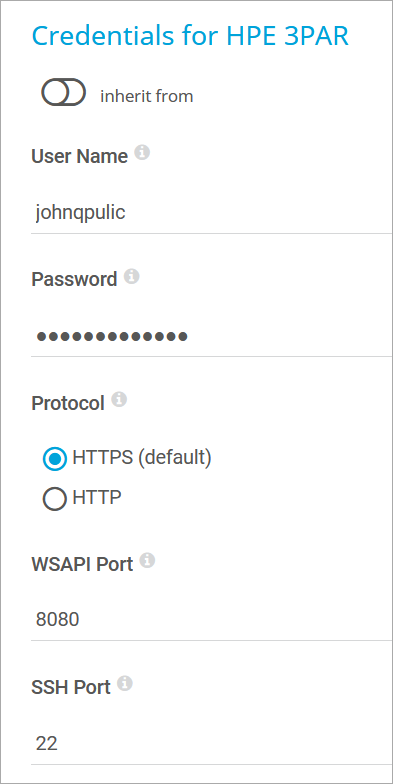
Task: Click the "HTTPS (default)" option text
Action: coord(142,458)
